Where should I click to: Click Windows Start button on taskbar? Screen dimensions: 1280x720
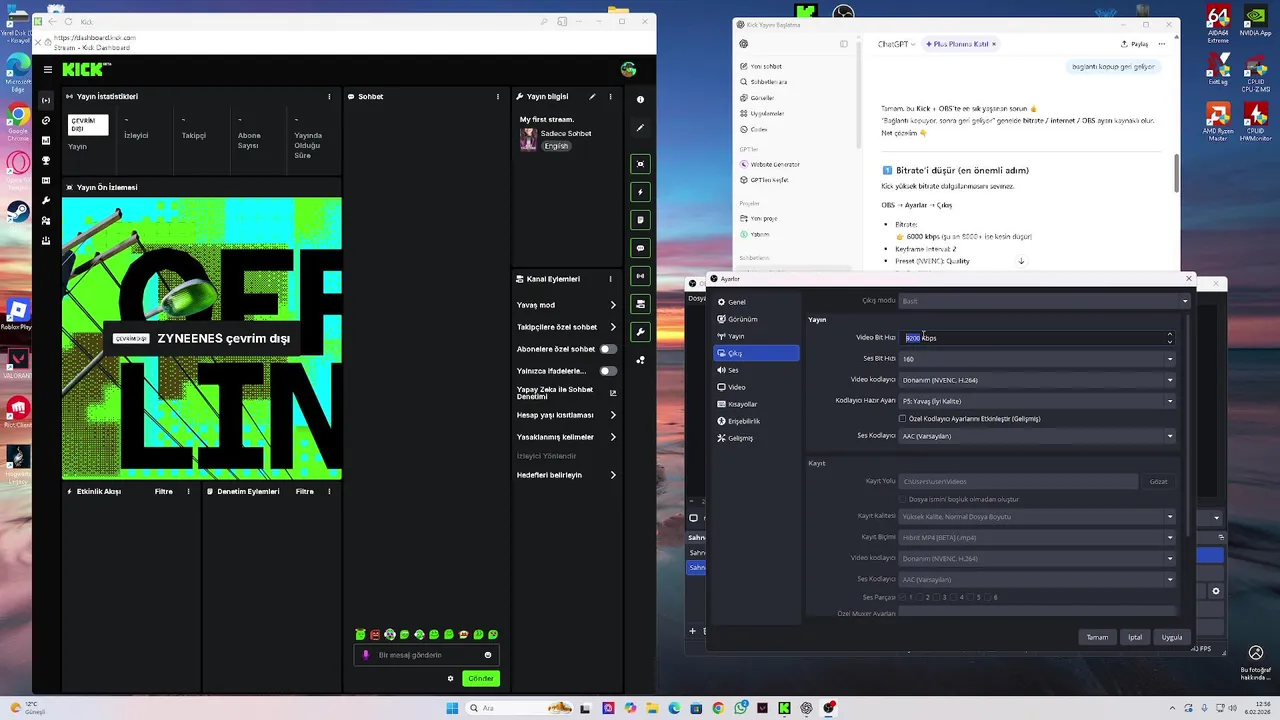tap(452, 708)
